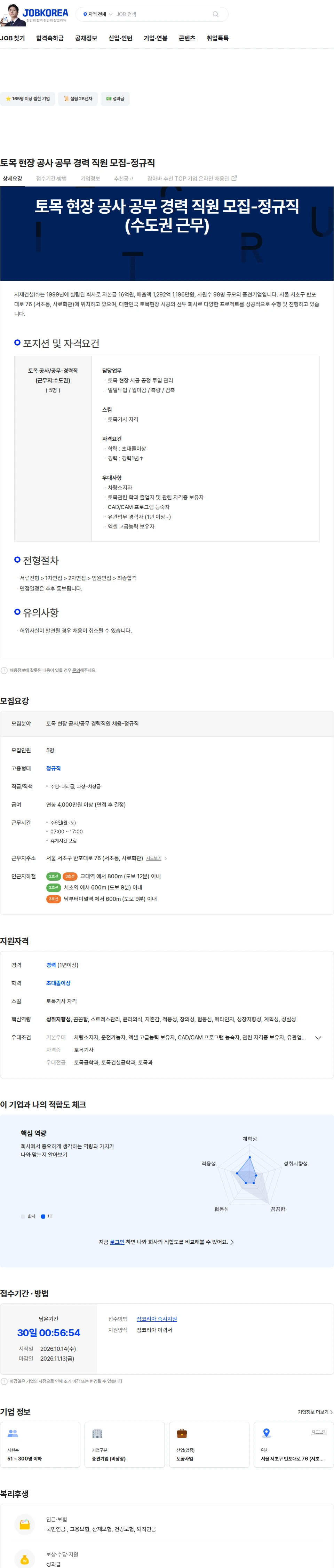
Task: Expand the 우대조건 details chevron
Action: [x=318, y=1038]
